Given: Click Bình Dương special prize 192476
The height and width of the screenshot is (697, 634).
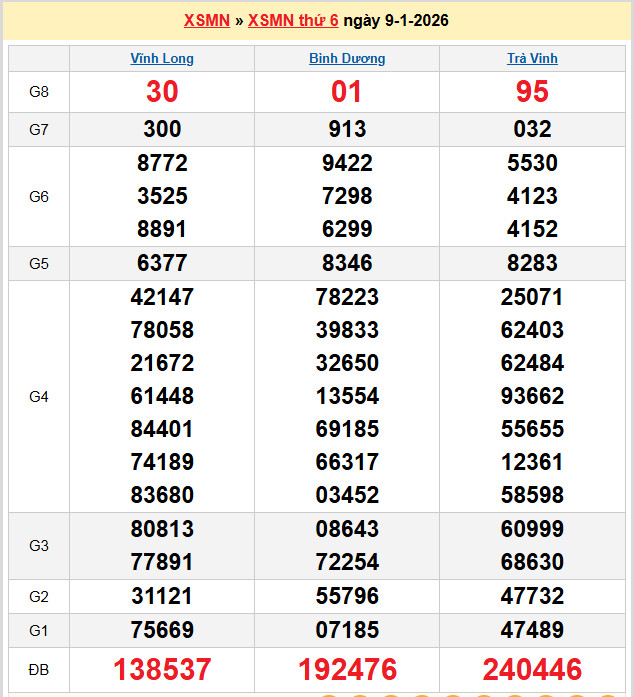Looking at the screenshot, I should tap(347, 669).
